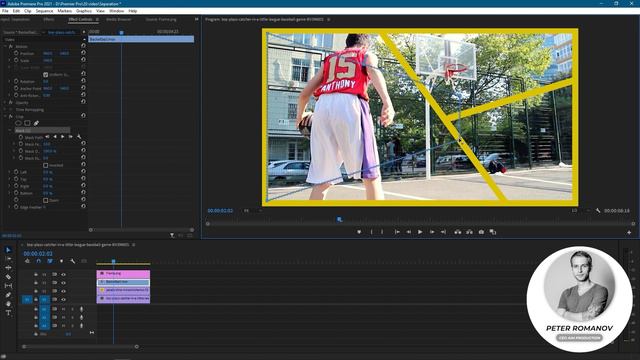
Task: Select the Type tool
Action: [8, 313]
